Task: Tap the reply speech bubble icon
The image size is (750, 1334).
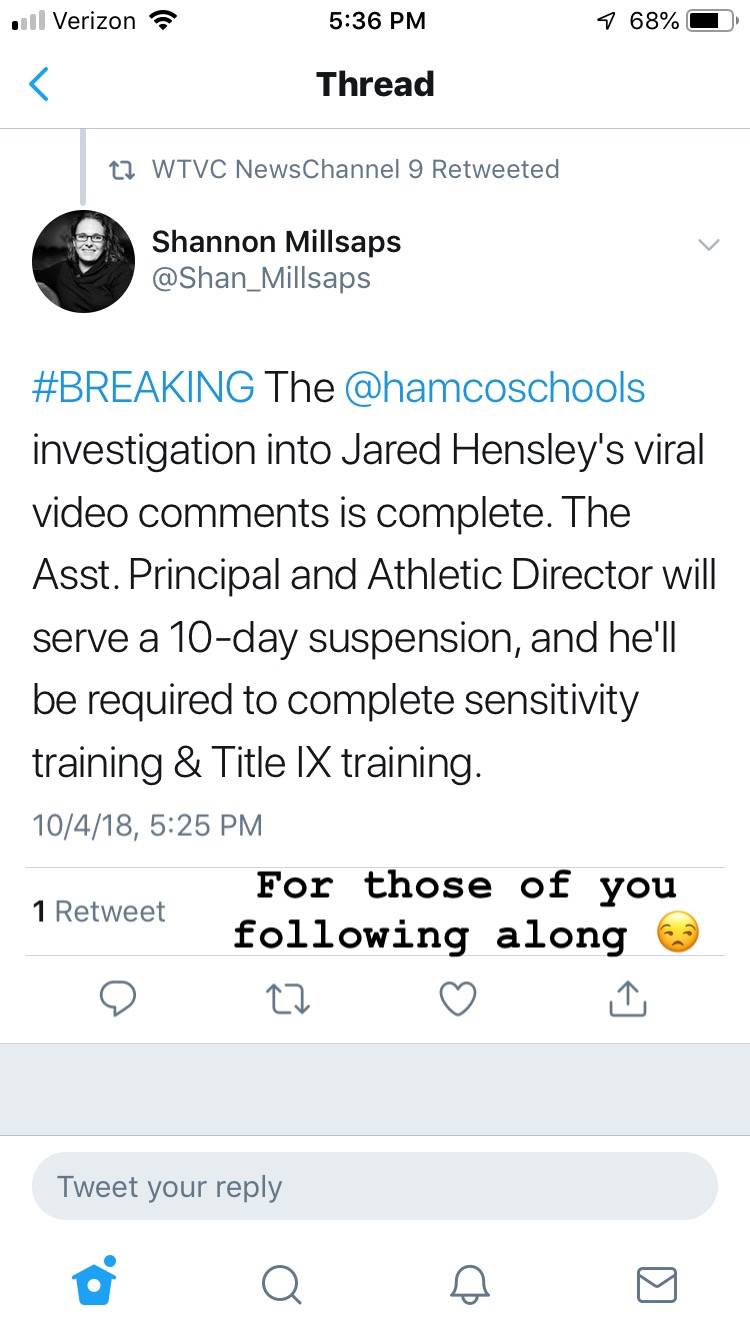Action: (x=120, y=999)
